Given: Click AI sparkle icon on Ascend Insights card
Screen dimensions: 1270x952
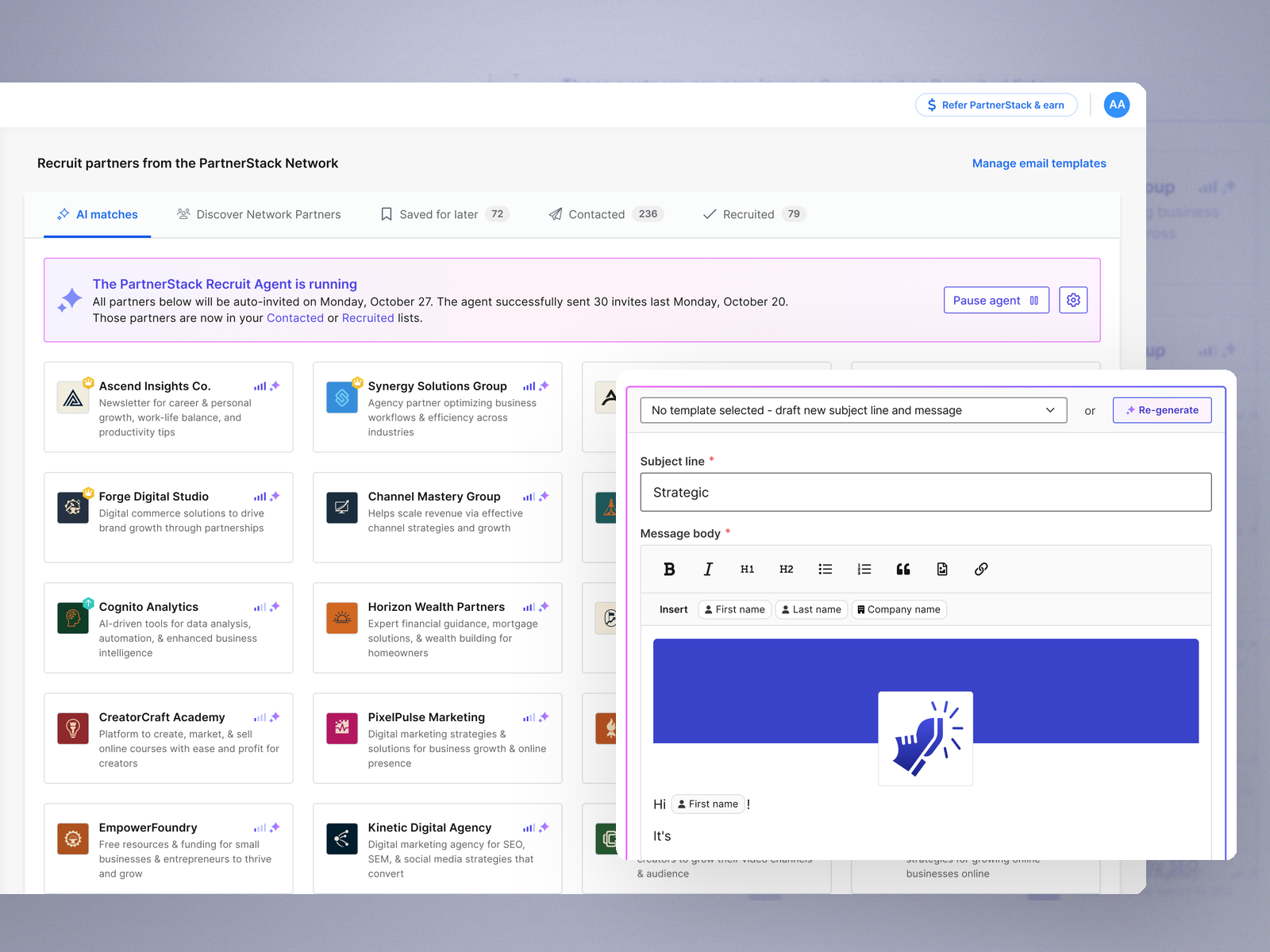Looking at the screenshot, I should pyautogui.click(x=275, y=386).
